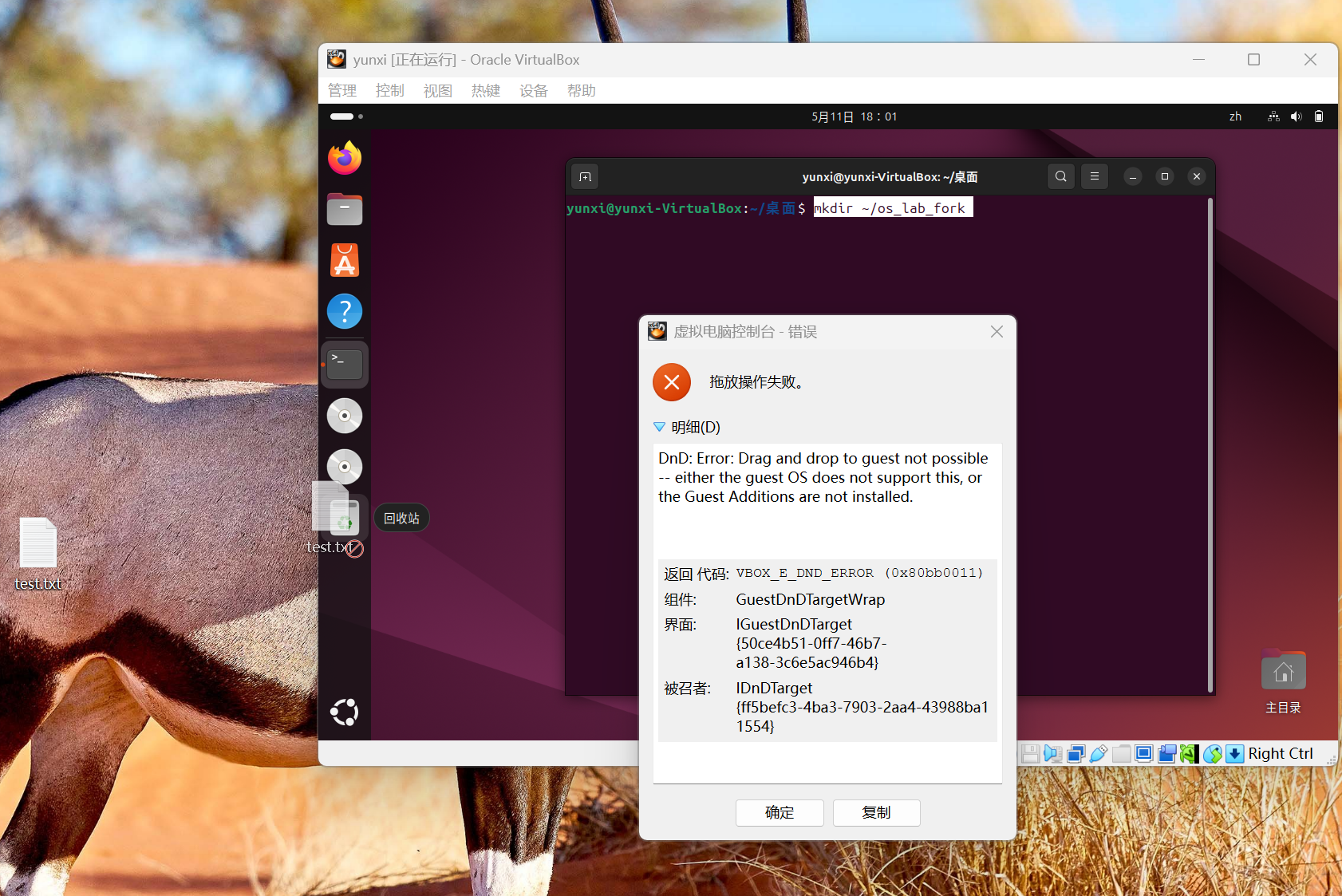Click the VBOX_E_DND_ERROR return code text
The width and height of the screenshot is (1342, 896).
coord(859,573)
